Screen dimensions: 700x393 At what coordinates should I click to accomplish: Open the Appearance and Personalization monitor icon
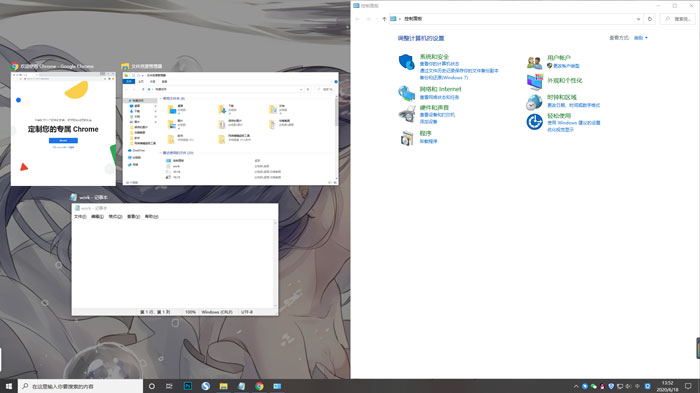[534, 82]
